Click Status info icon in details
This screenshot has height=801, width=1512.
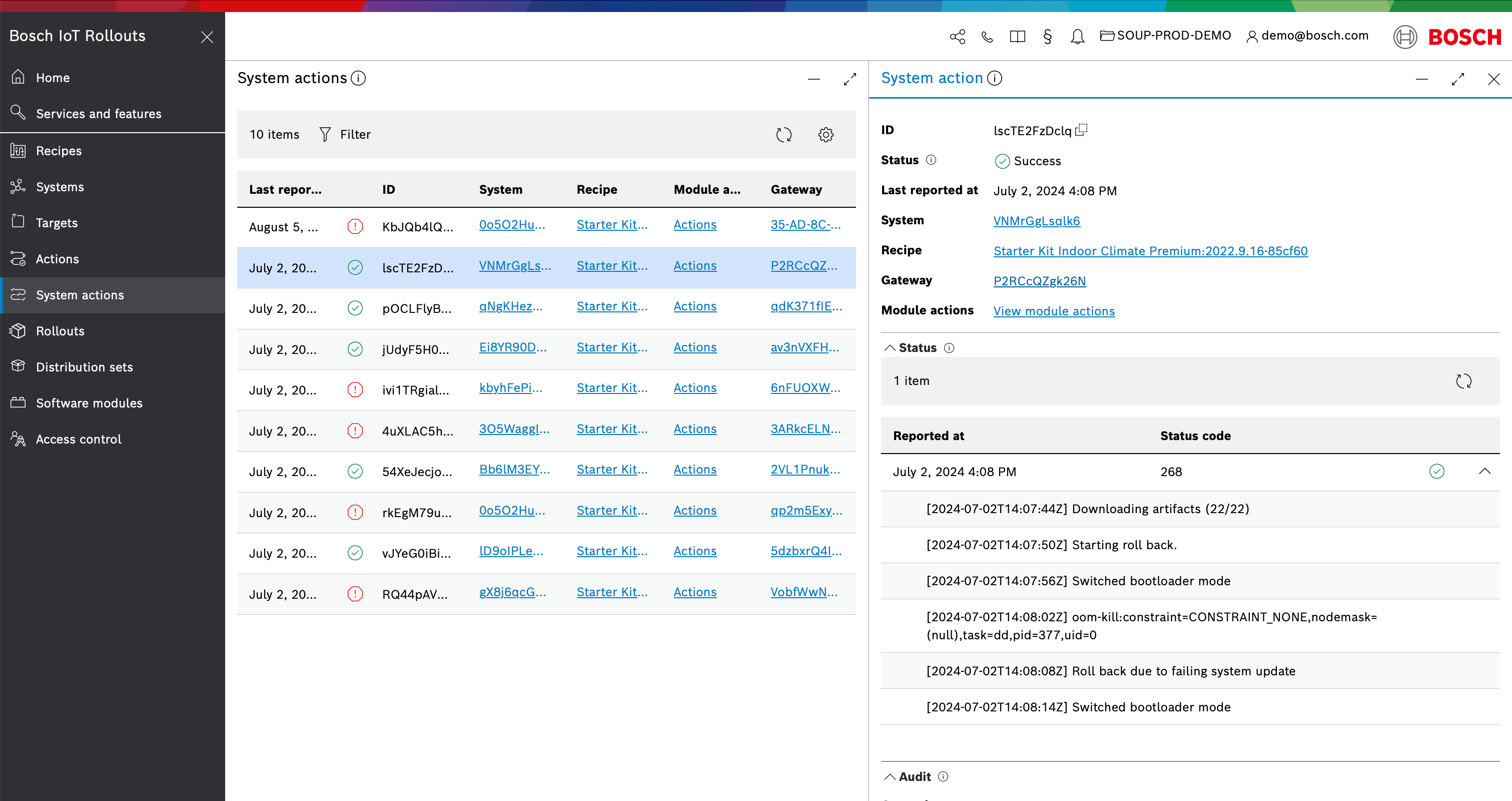pyautogui.click(x=931, y=160)
